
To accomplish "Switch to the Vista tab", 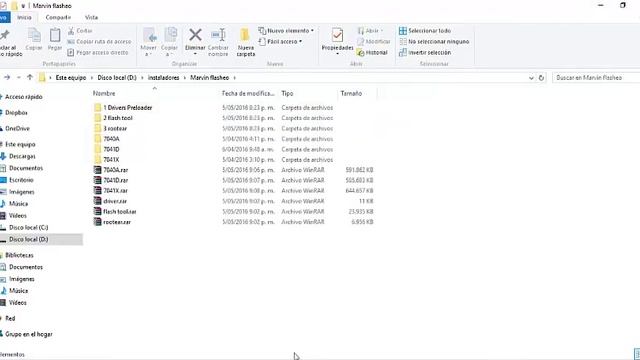I will 91,17.
